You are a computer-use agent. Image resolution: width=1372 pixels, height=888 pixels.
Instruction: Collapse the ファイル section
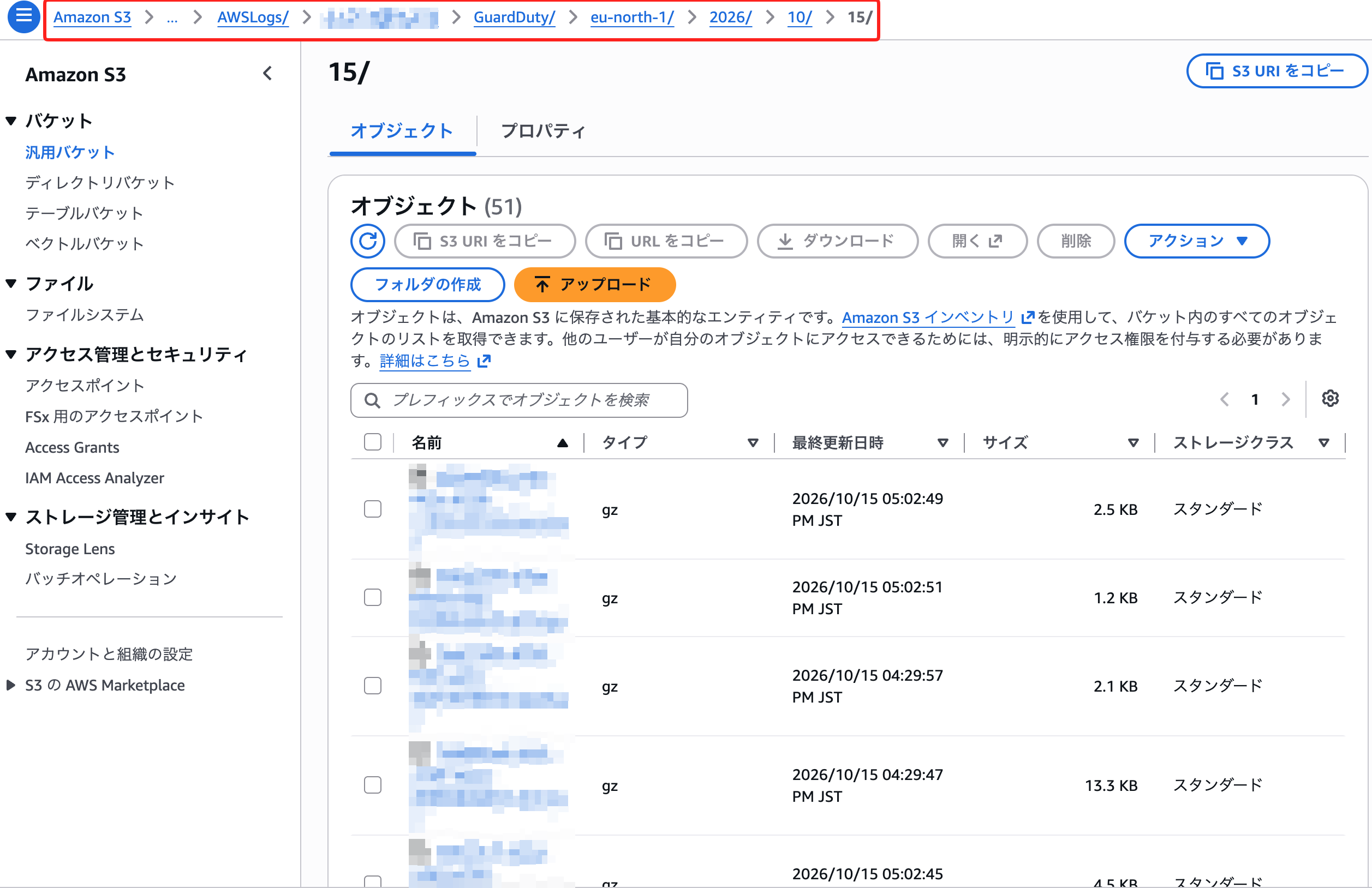[11, 284]
